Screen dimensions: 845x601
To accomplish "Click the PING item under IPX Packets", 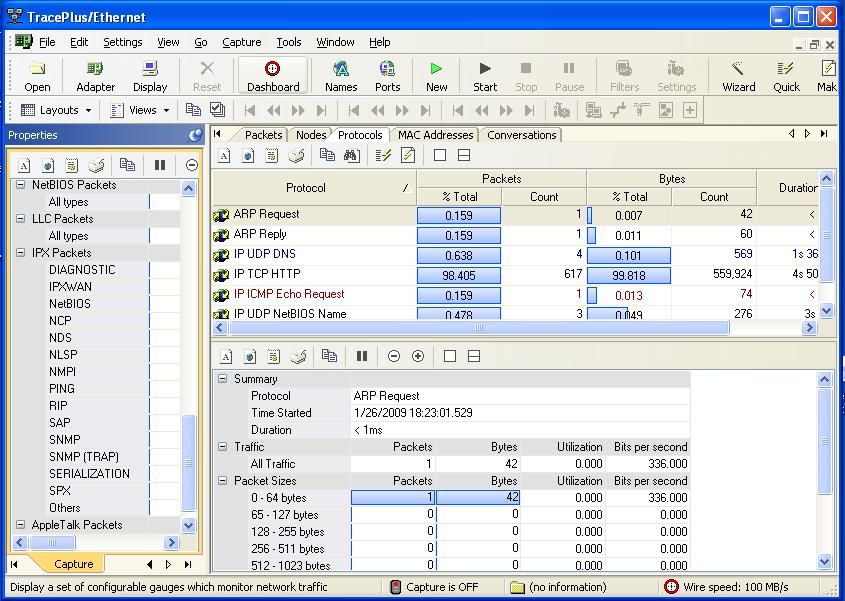I will pyautogui.click(x=62, y=389).
